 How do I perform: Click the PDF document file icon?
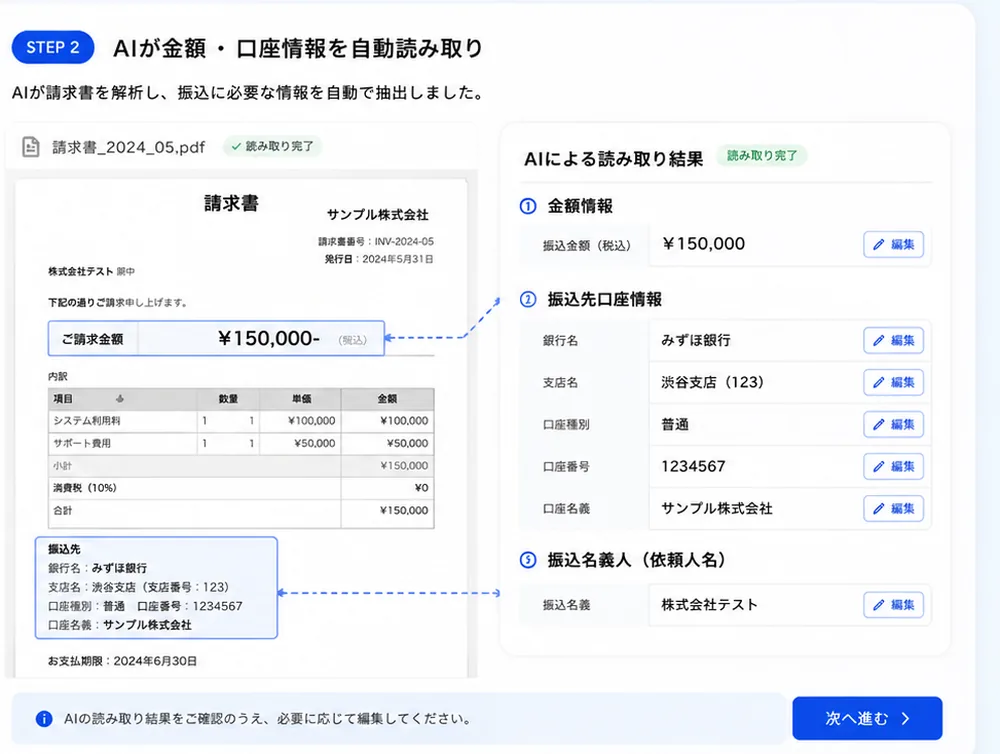pyautogui.click(x=31, y=147)
